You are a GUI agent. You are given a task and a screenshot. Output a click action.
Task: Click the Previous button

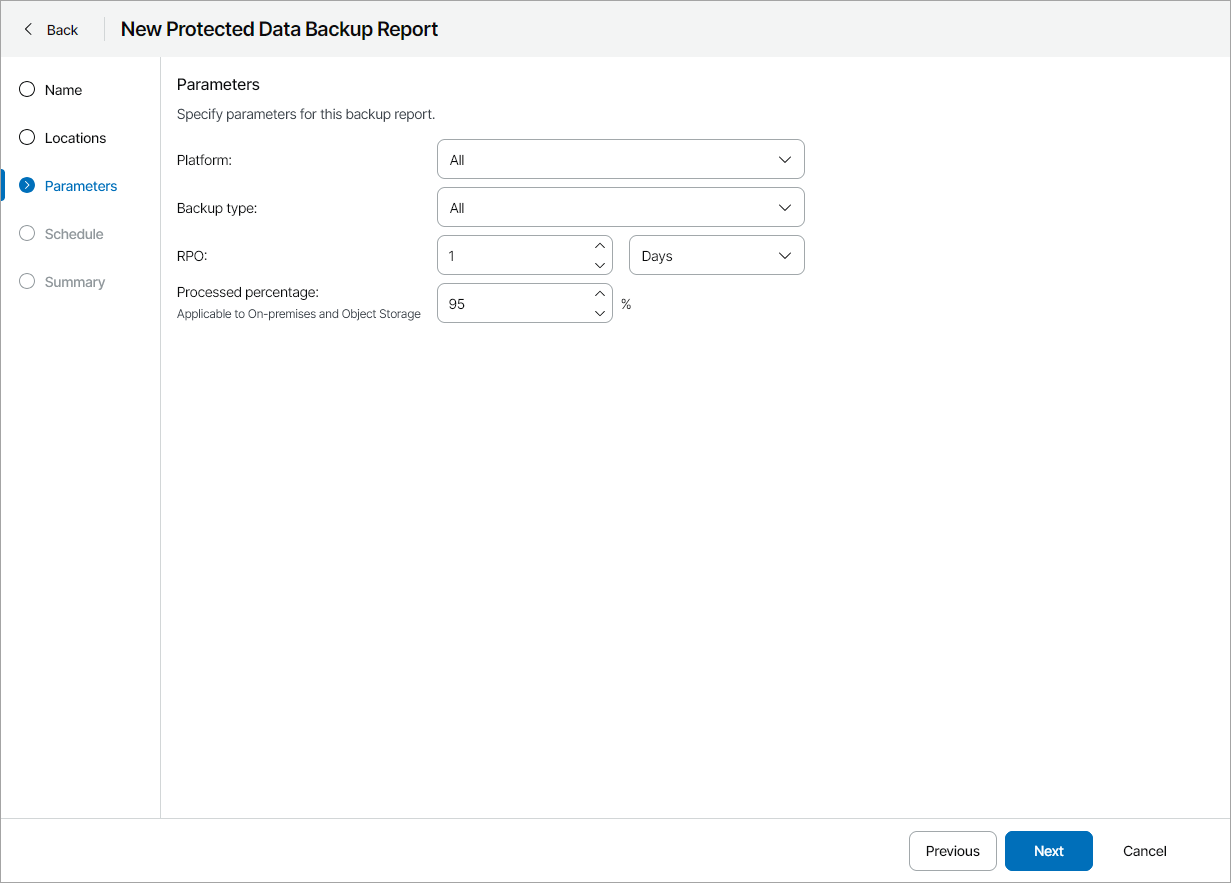pyautogui.click(x=952, y=851)
